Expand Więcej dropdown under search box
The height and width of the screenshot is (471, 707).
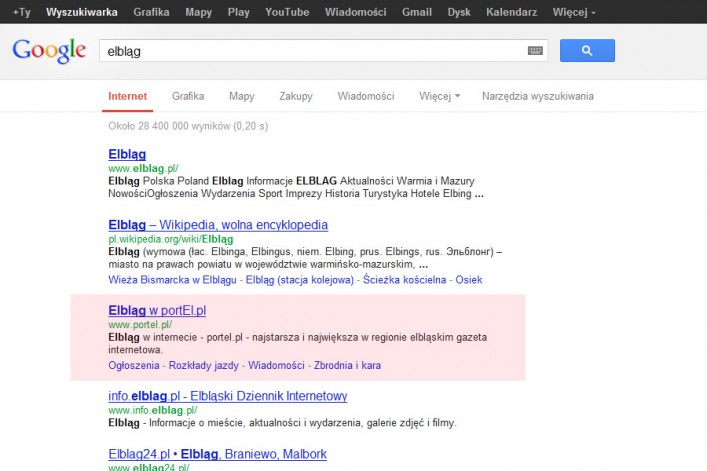click(440, 96)
